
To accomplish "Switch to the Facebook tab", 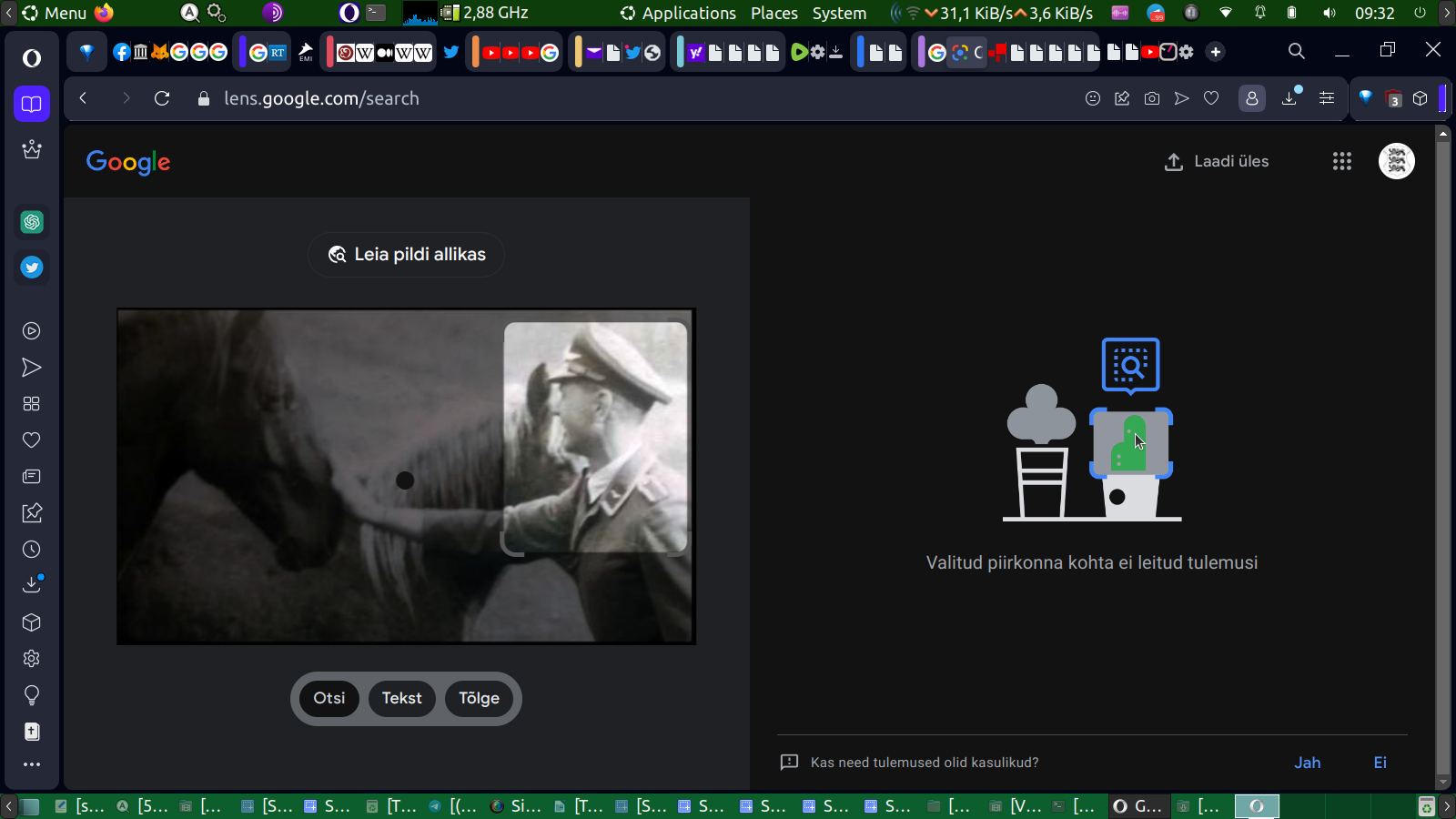I will (121, 52).
